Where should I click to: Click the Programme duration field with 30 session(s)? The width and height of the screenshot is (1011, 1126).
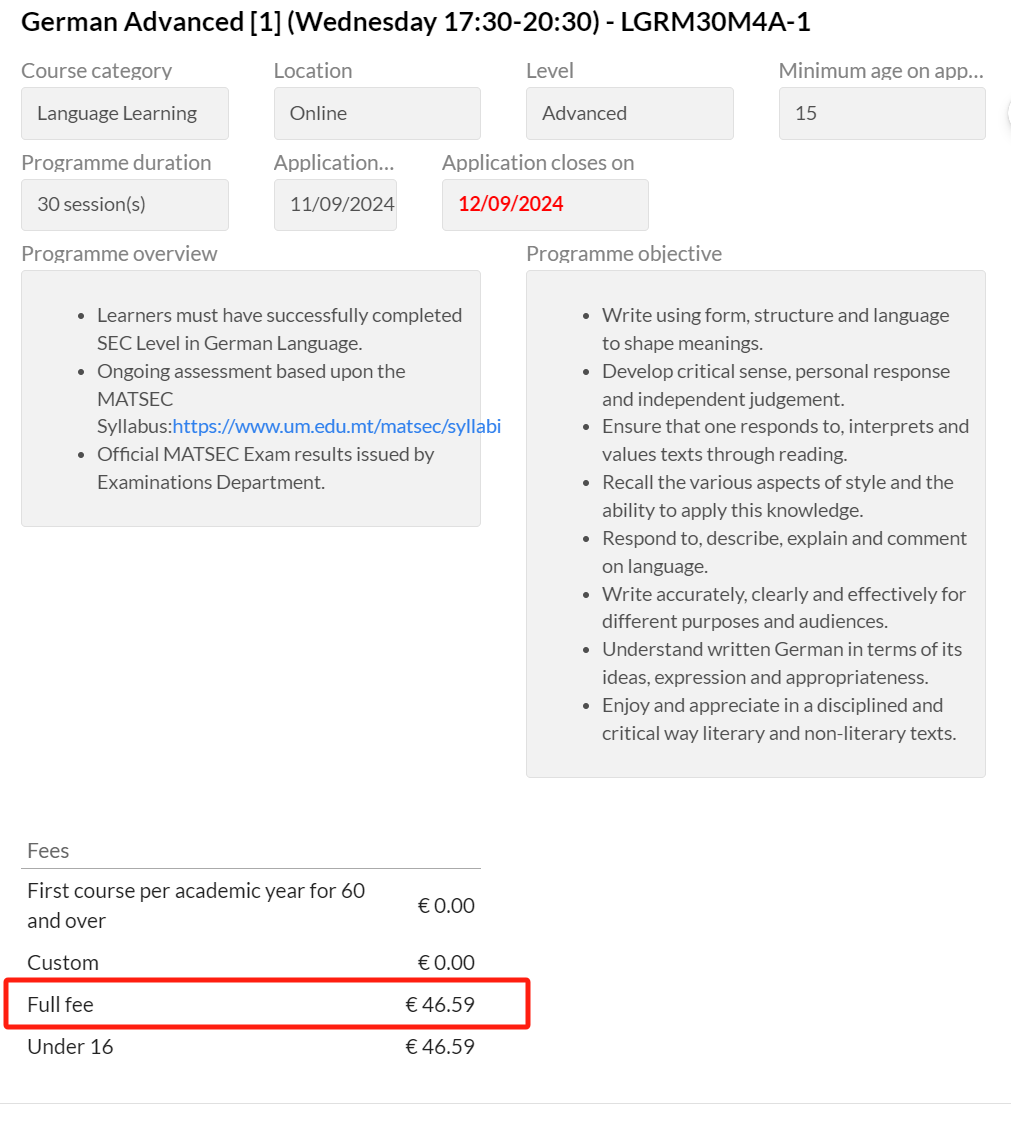click(124, 205)
